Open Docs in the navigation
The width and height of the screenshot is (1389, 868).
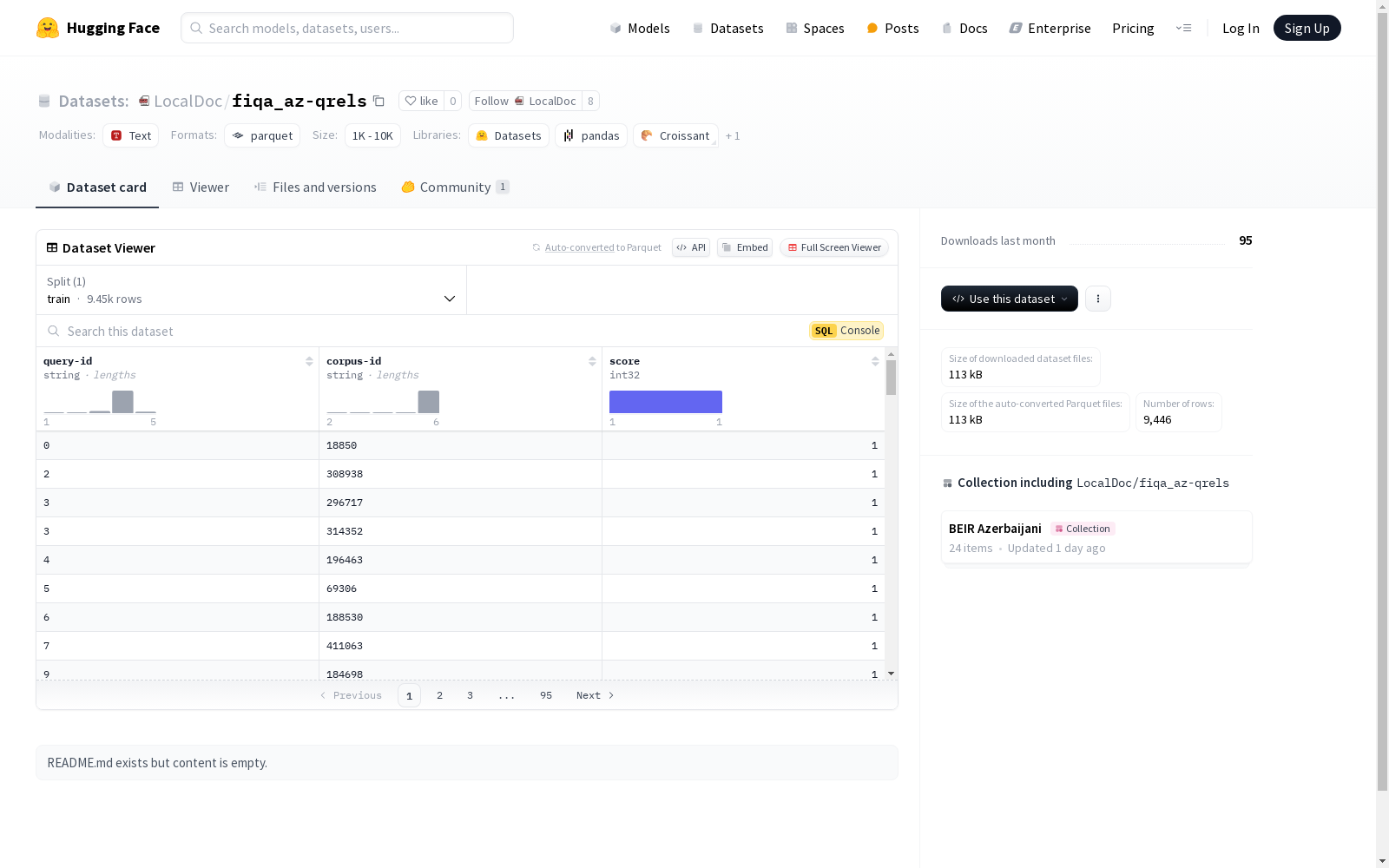click(x=964, y=28)
